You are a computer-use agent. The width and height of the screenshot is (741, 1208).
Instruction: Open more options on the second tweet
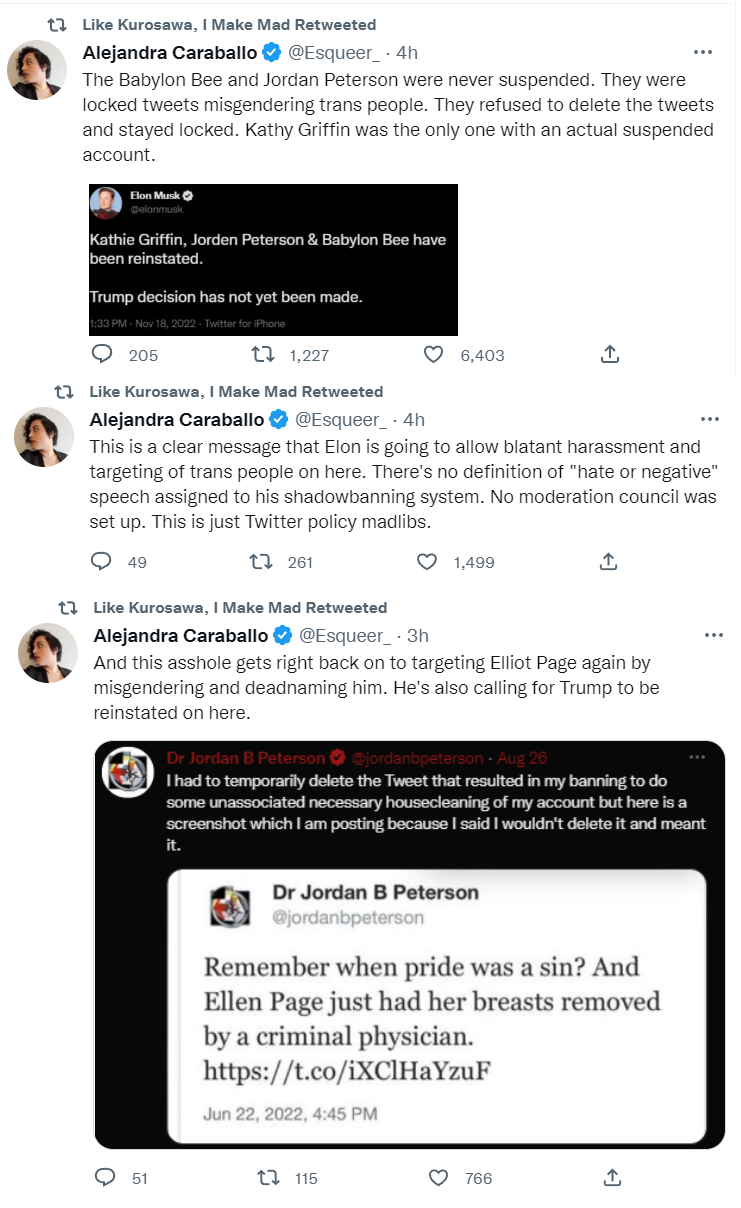(710, 419)
